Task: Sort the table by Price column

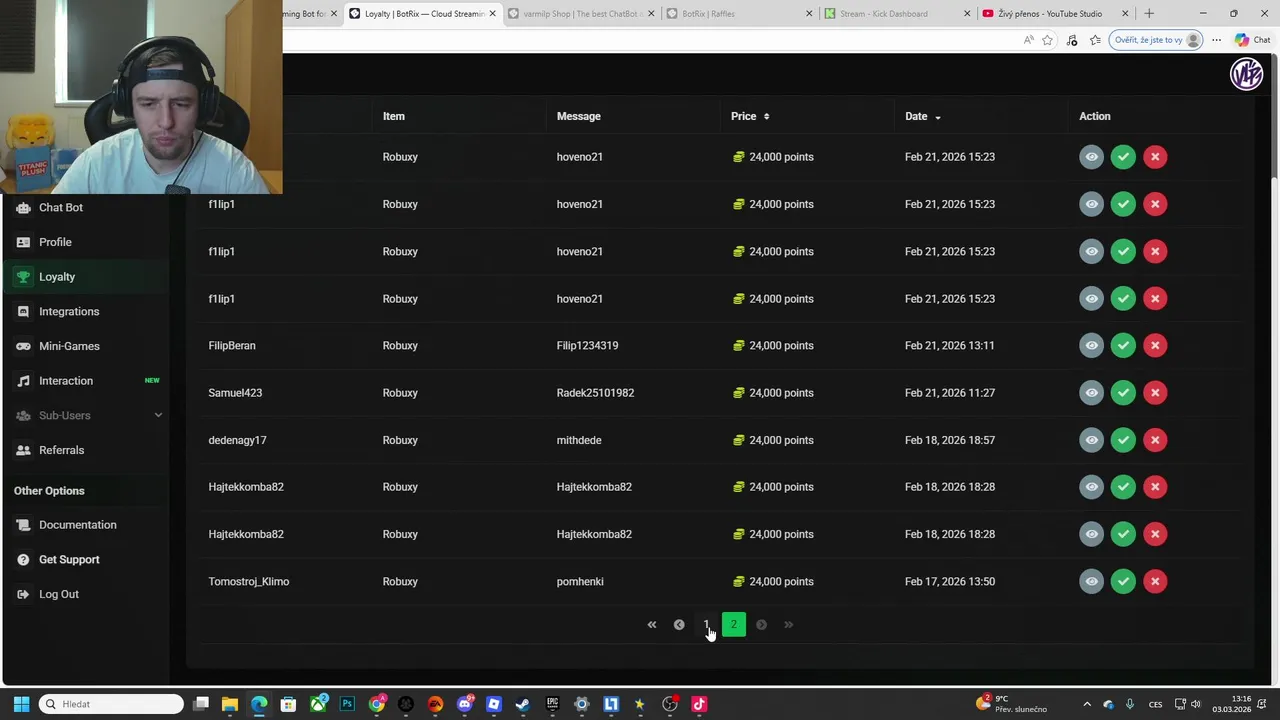Action: point(750,116)
